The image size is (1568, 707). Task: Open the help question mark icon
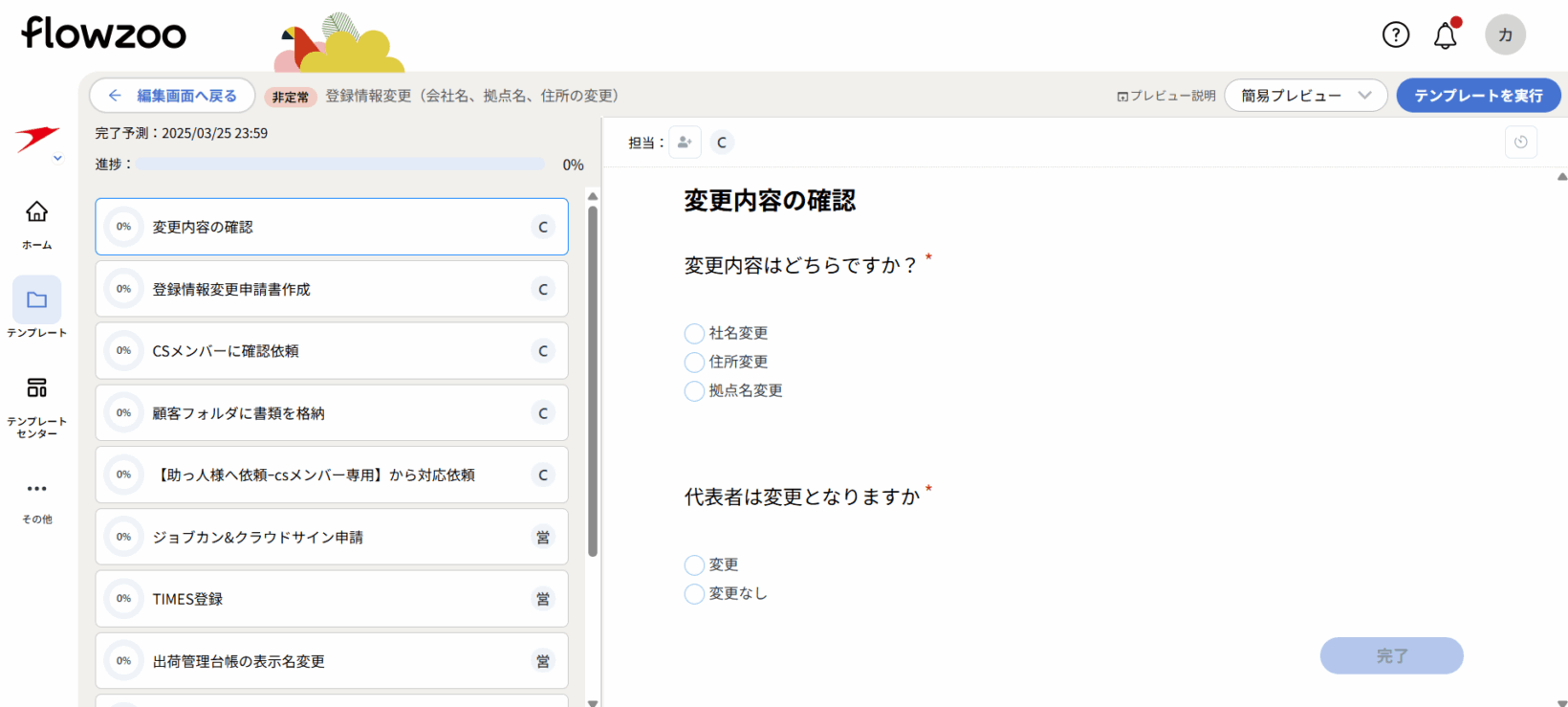(1395, 35)
